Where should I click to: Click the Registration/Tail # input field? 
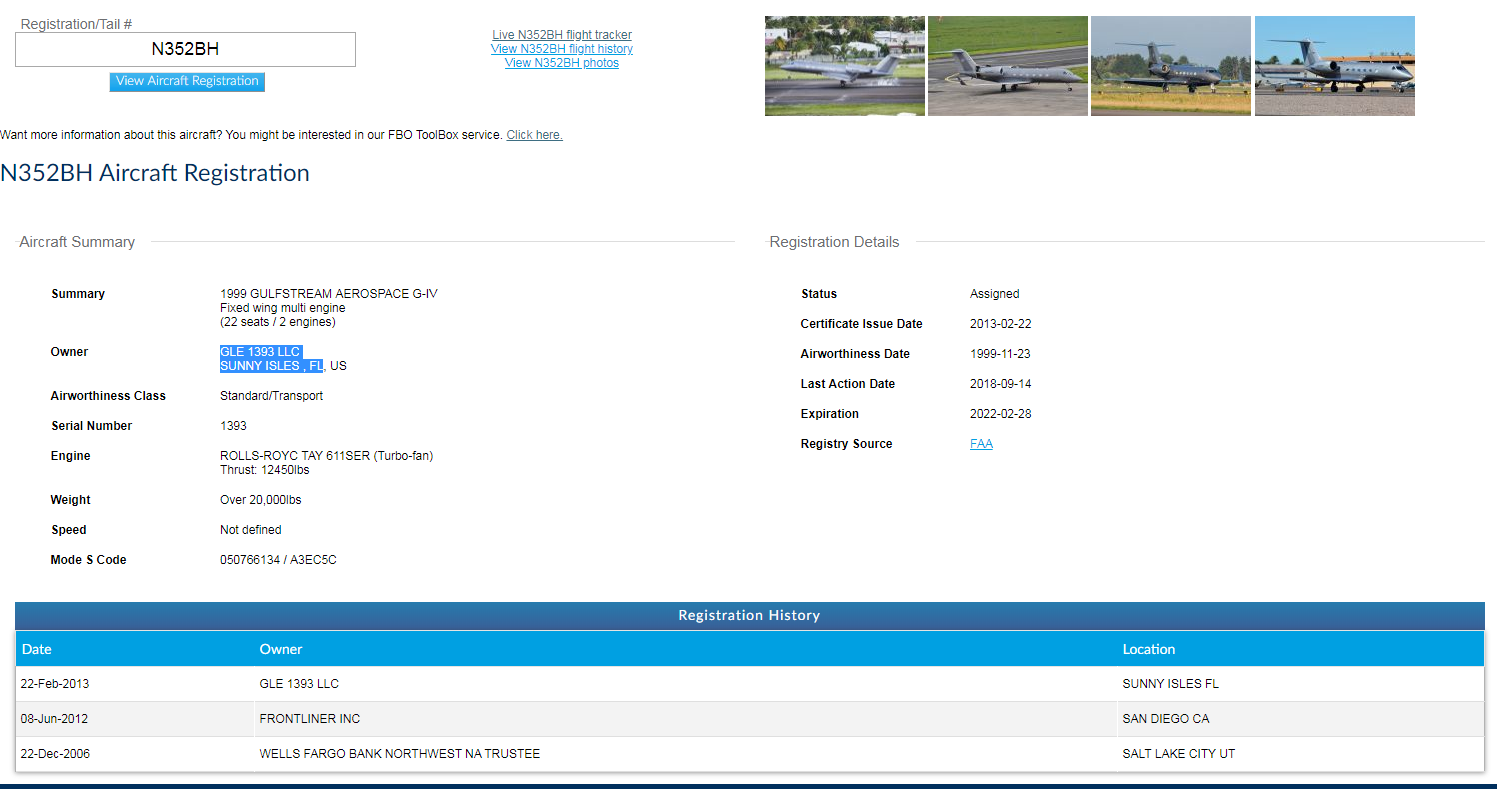click(185, 49)
